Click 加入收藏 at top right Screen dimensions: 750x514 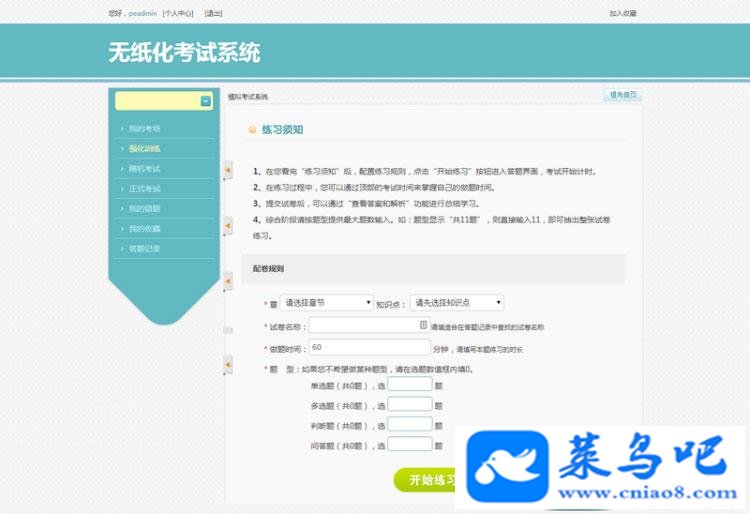click(x=623, y=13)
